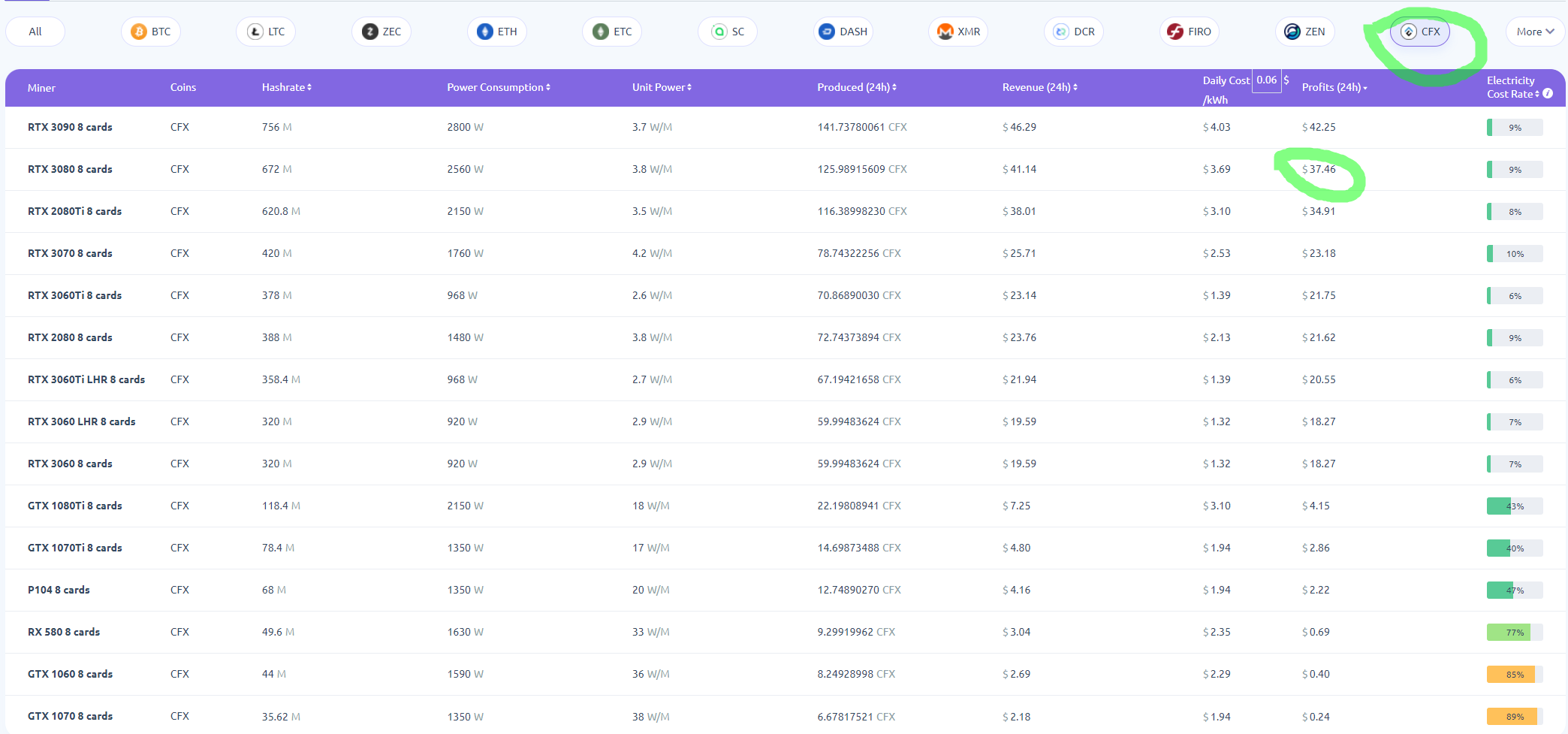
Task: Click the GTX 1070Ti 8 cards name
Action: pos(75,548)
